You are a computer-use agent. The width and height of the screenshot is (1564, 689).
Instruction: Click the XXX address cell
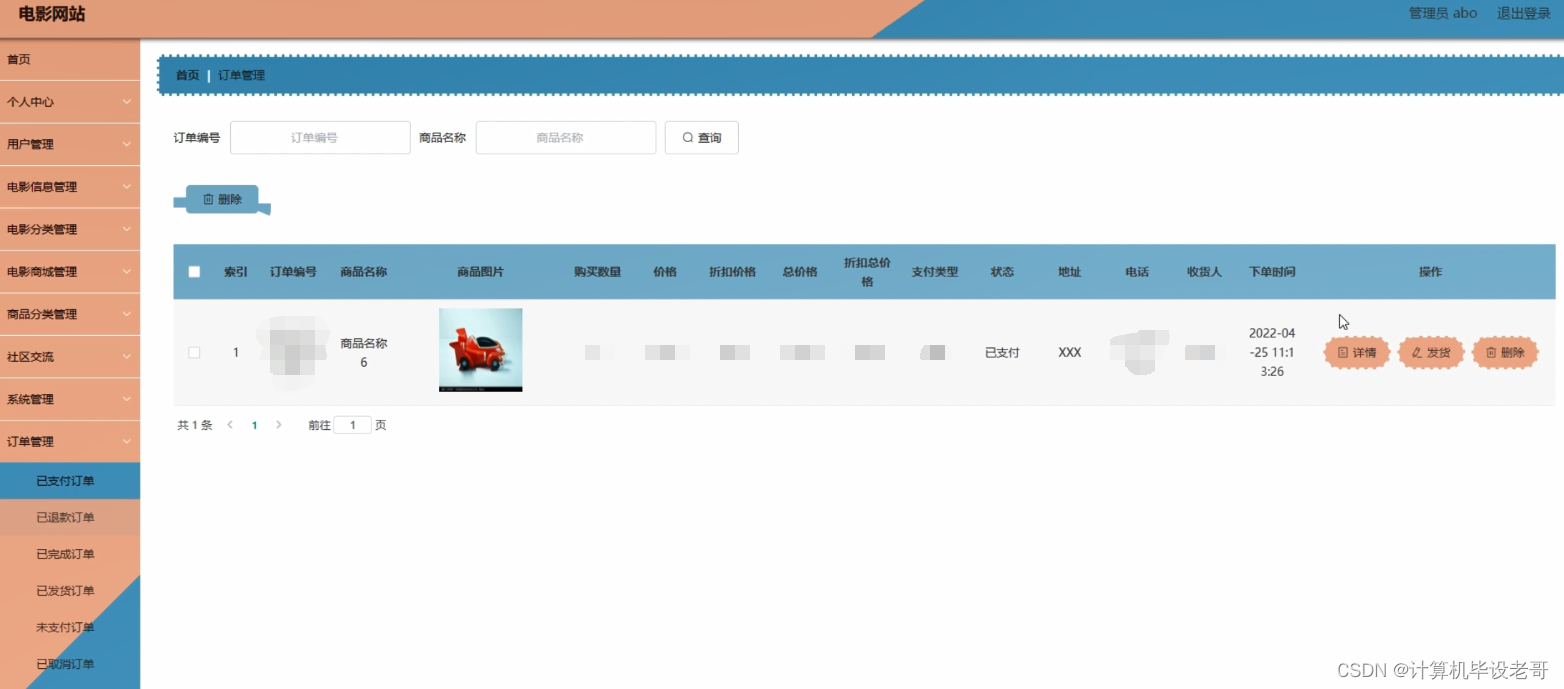click(x=1070, y=353)
